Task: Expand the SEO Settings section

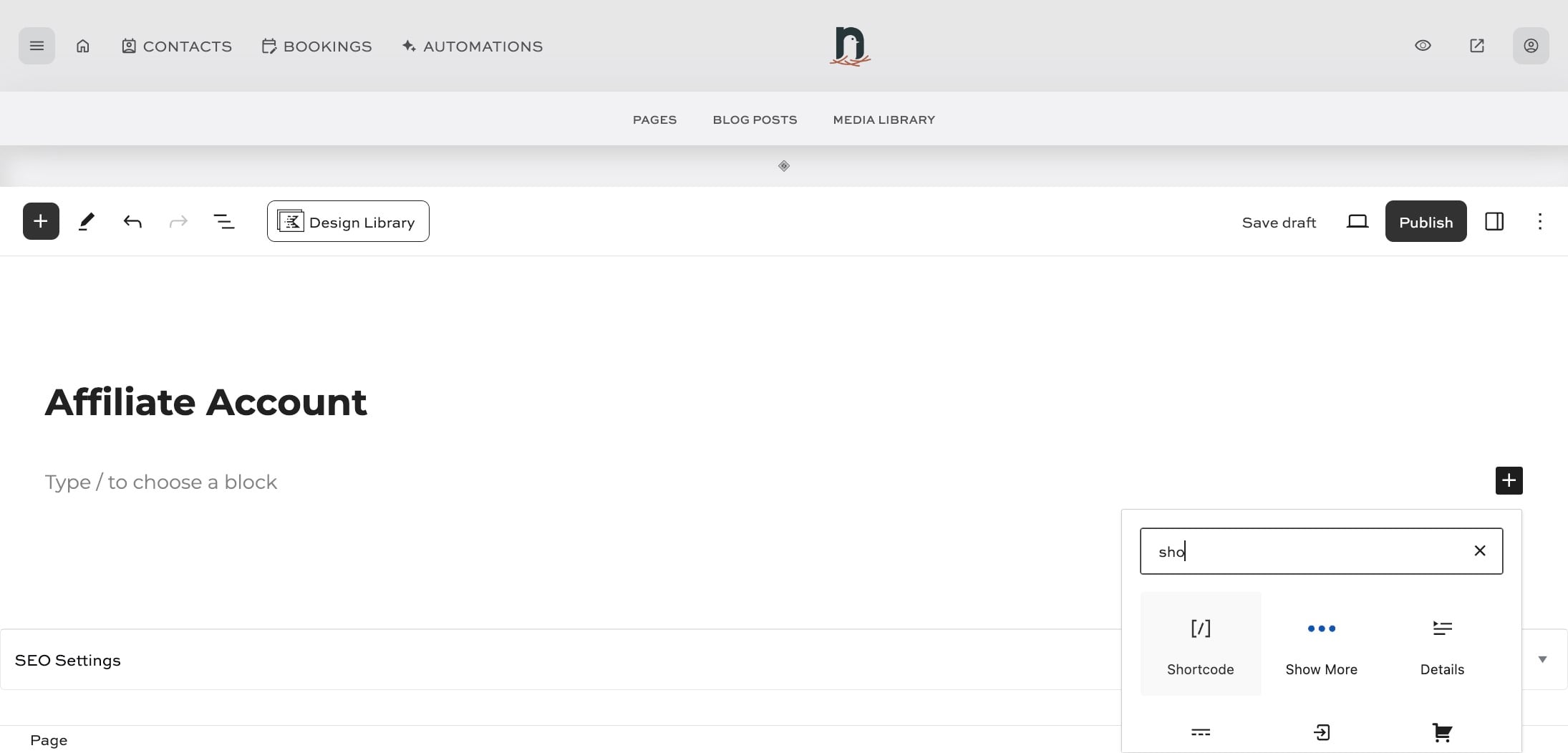Action: click(68, 659)
